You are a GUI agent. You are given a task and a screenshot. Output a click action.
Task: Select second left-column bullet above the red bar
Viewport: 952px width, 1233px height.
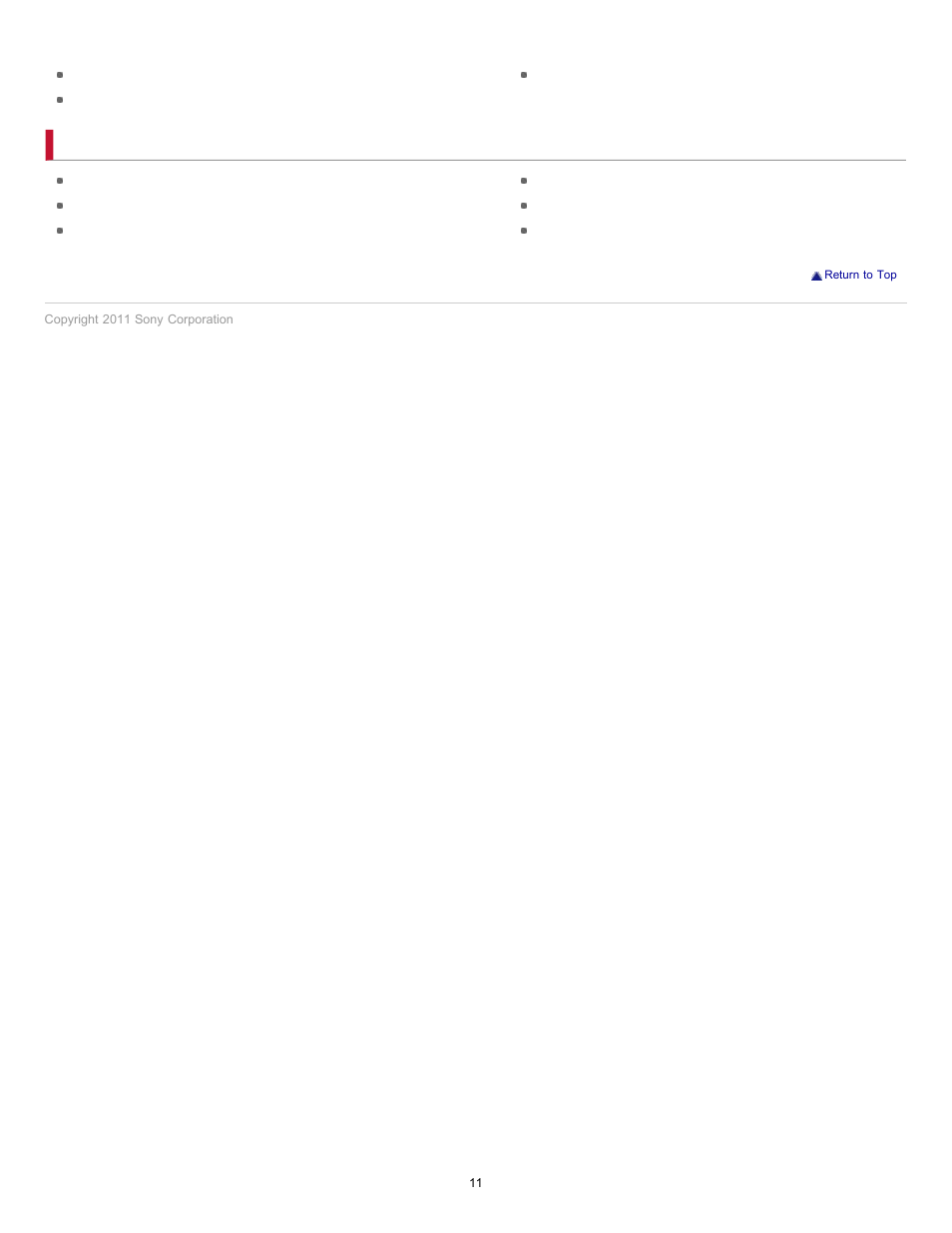60,100
